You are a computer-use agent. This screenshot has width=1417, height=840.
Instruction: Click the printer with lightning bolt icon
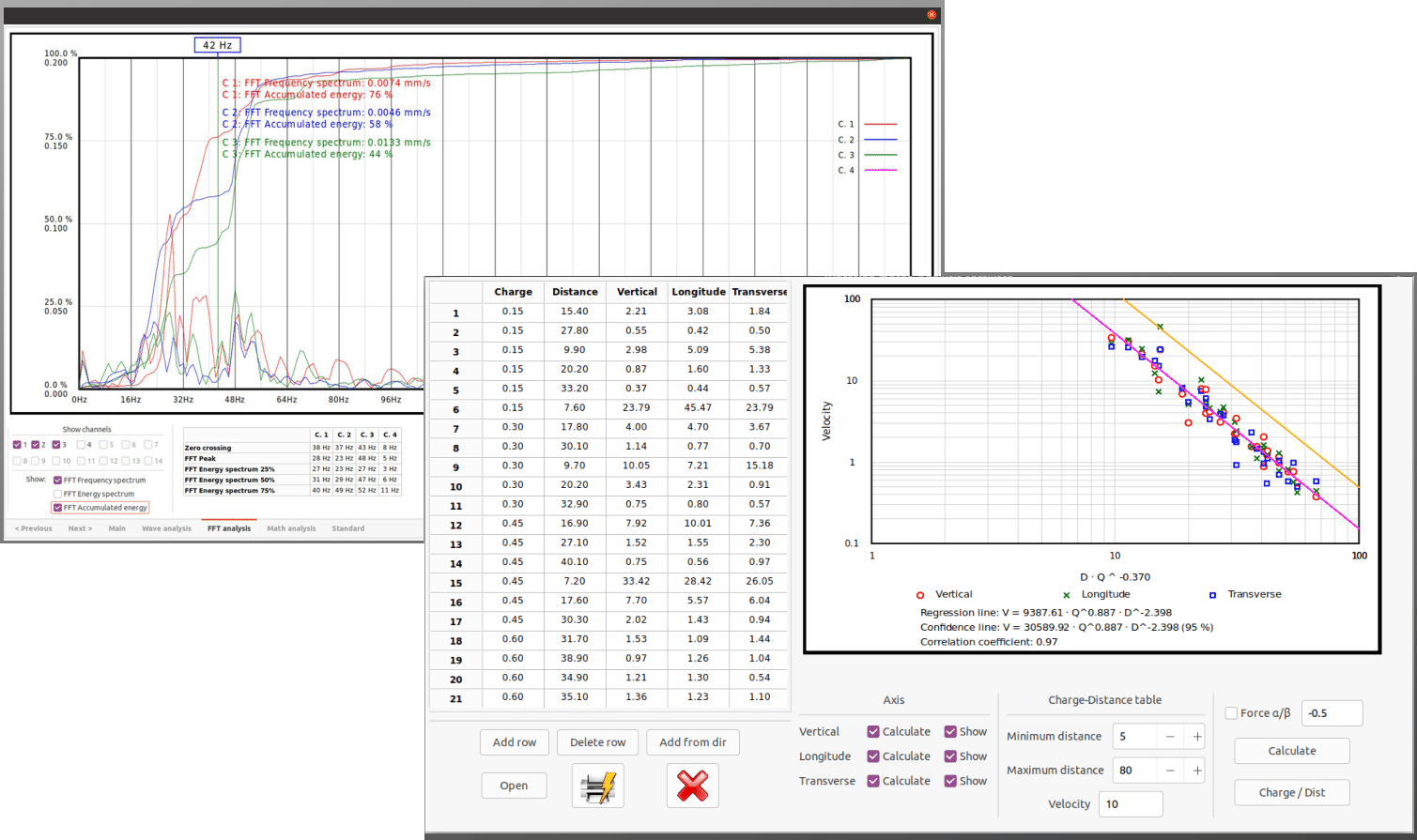click(597, 786)
